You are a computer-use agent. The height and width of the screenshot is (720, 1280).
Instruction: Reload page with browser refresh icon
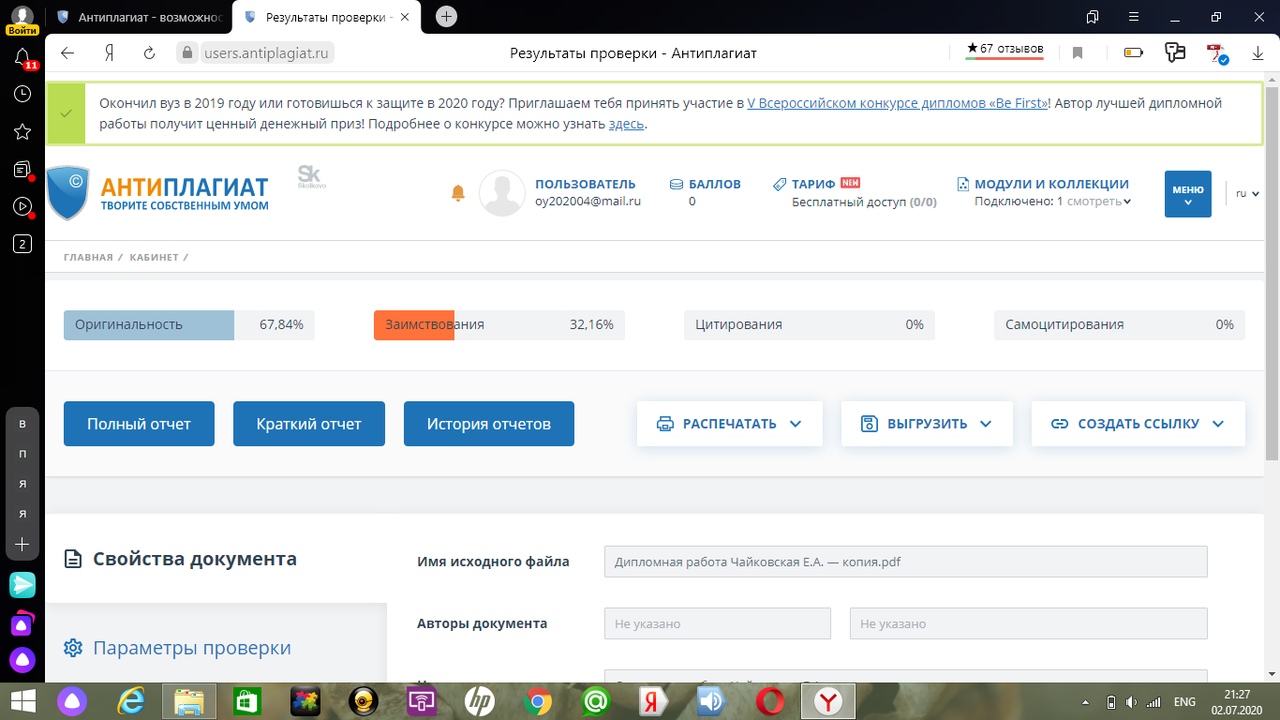pyautogui.click(x=150, y=53)
